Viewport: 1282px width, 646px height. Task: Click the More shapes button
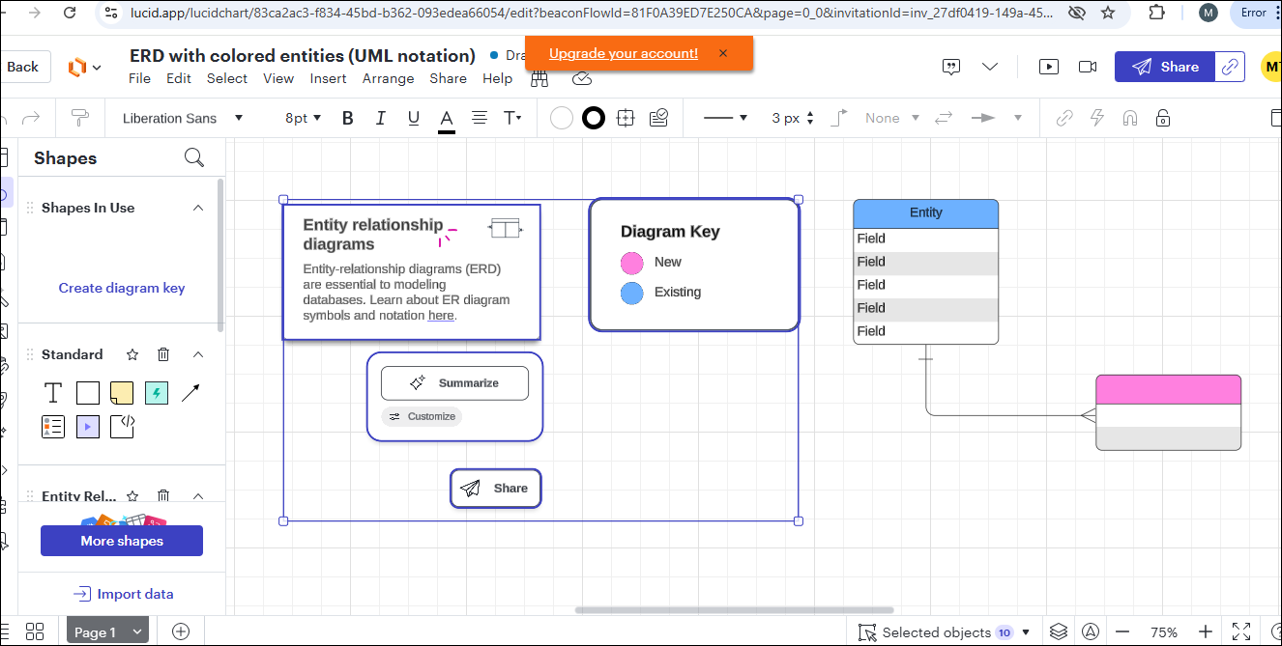(x=121, y=540)
